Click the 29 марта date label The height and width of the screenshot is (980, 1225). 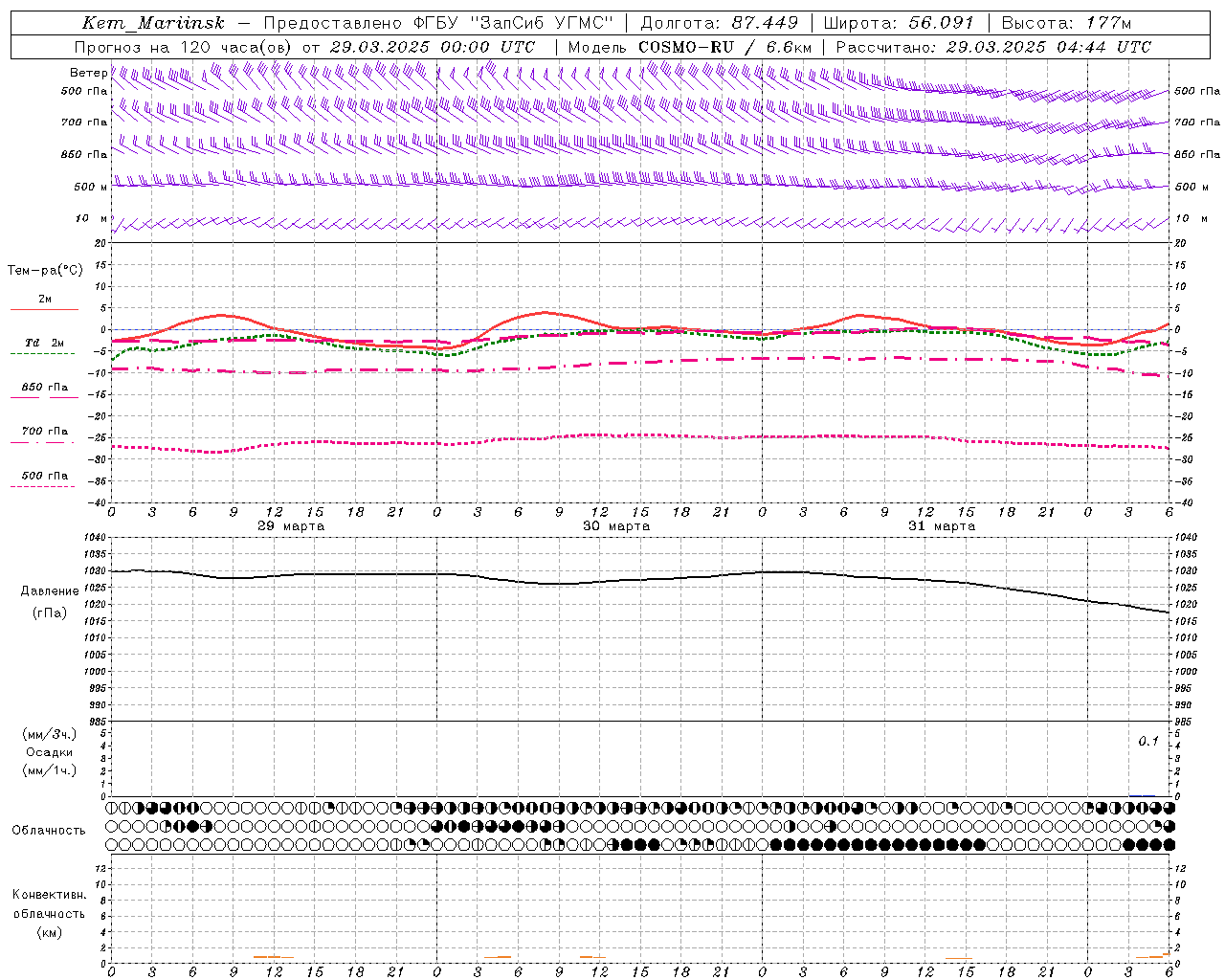pyautogui.click(x=291, y=526)
